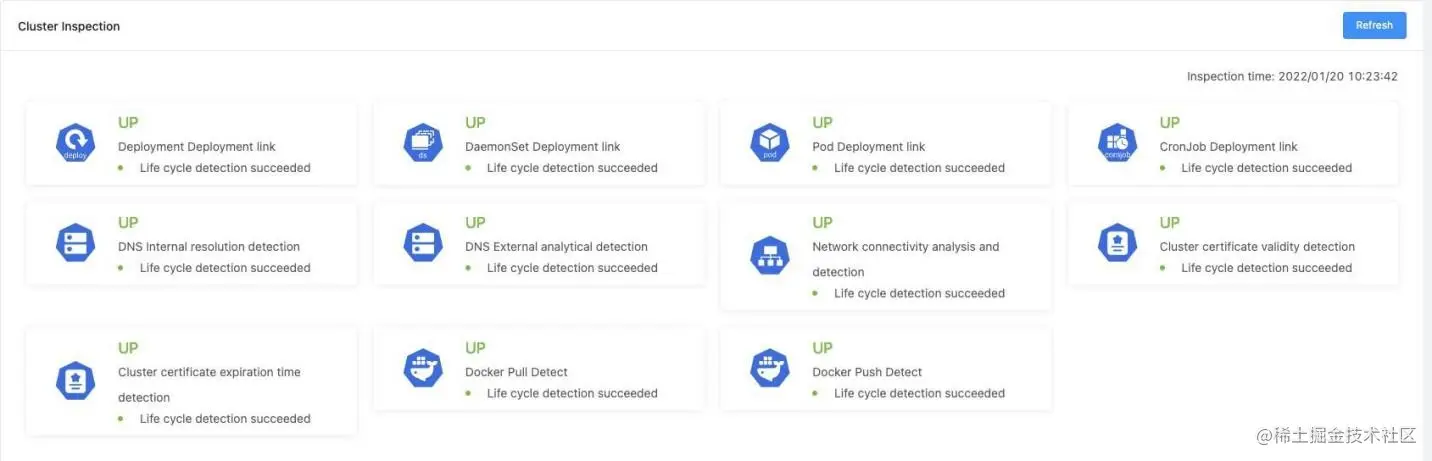Click the Deployment hexagon icon

(75, 143)
